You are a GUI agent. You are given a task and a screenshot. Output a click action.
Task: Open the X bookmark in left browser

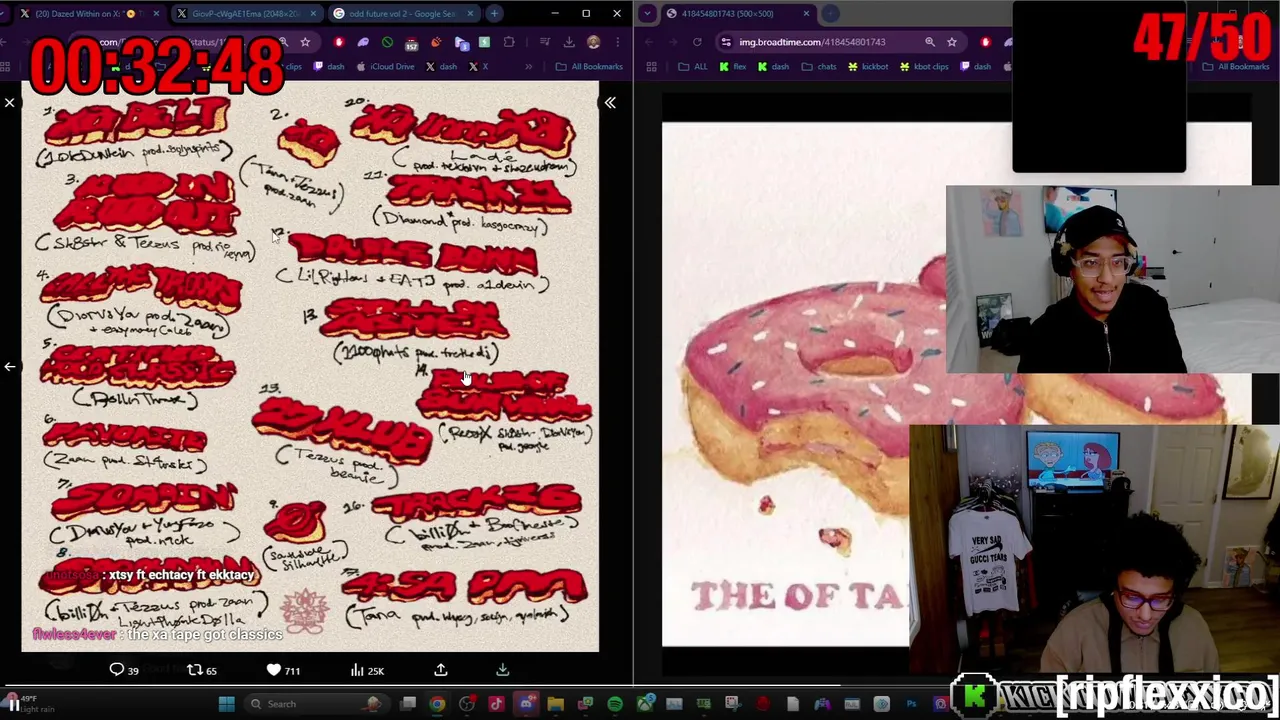(x=479, y=67)
